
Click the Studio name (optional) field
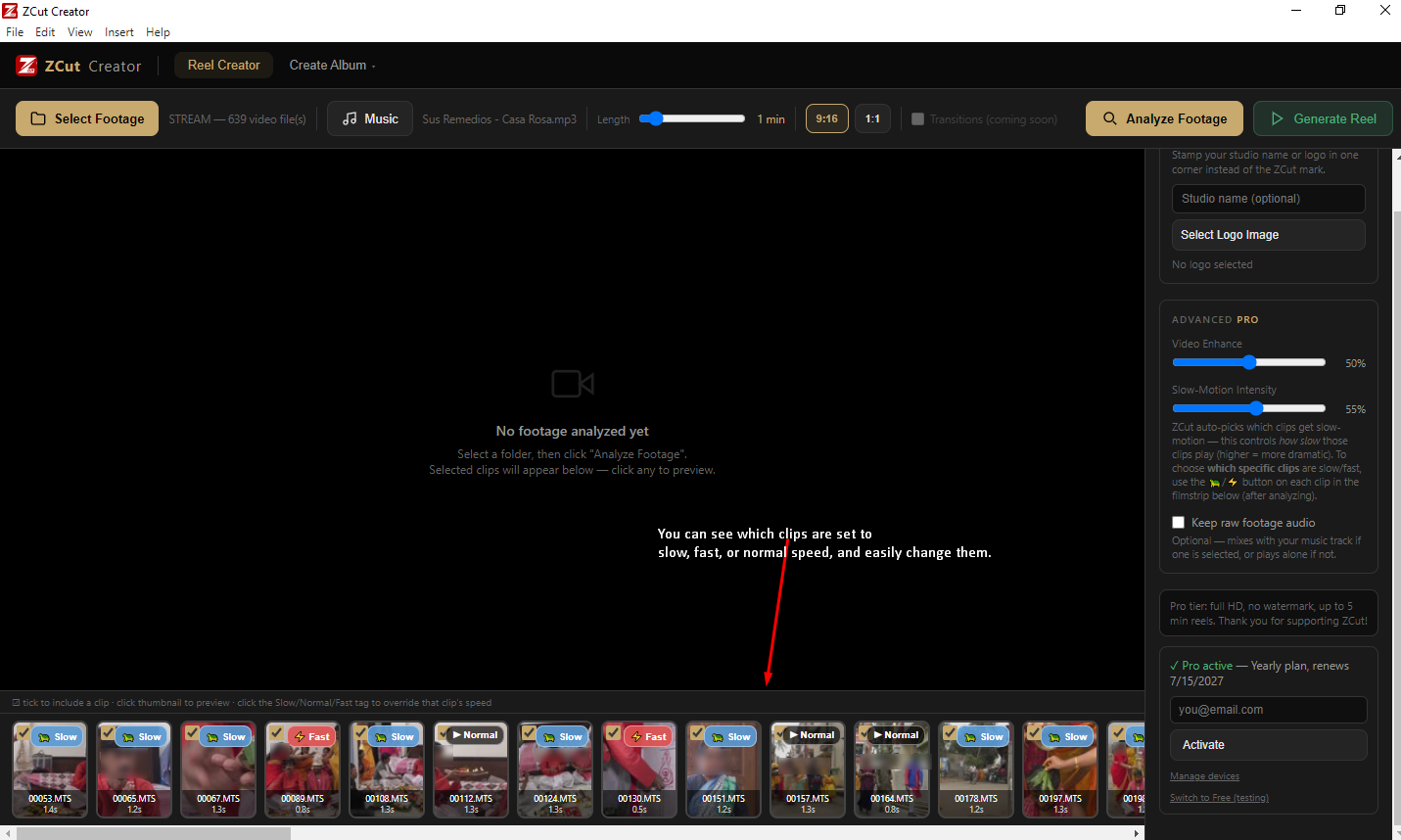coord(1268,199)
